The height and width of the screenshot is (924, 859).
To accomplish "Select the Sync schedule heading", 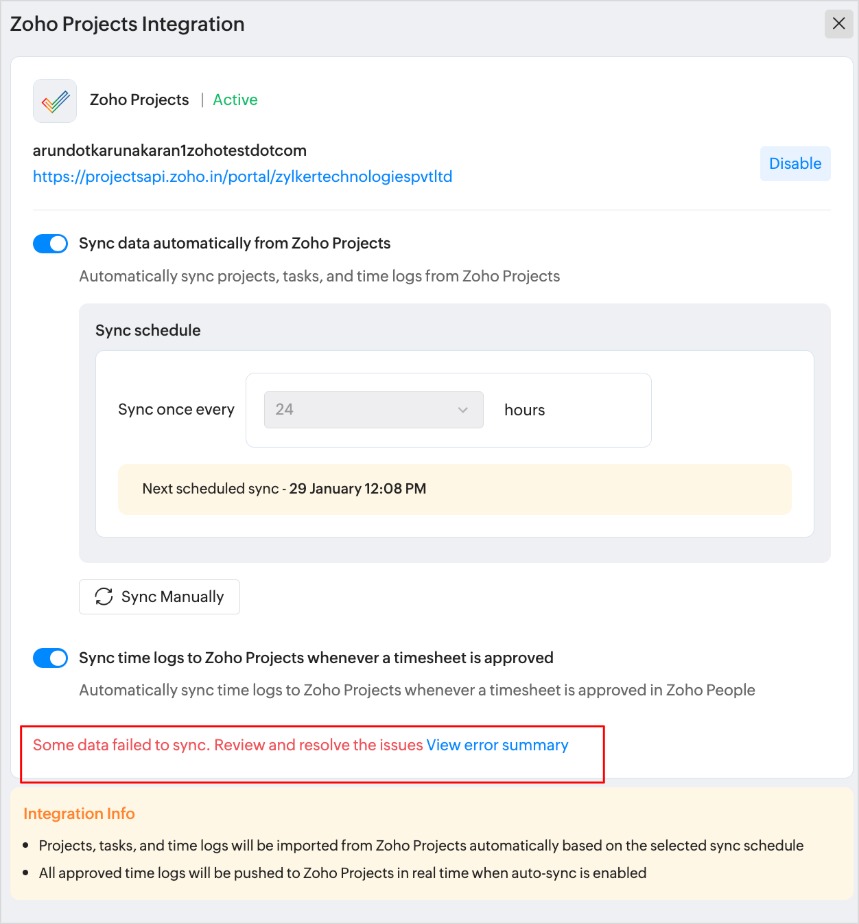I will click(148, 331).
